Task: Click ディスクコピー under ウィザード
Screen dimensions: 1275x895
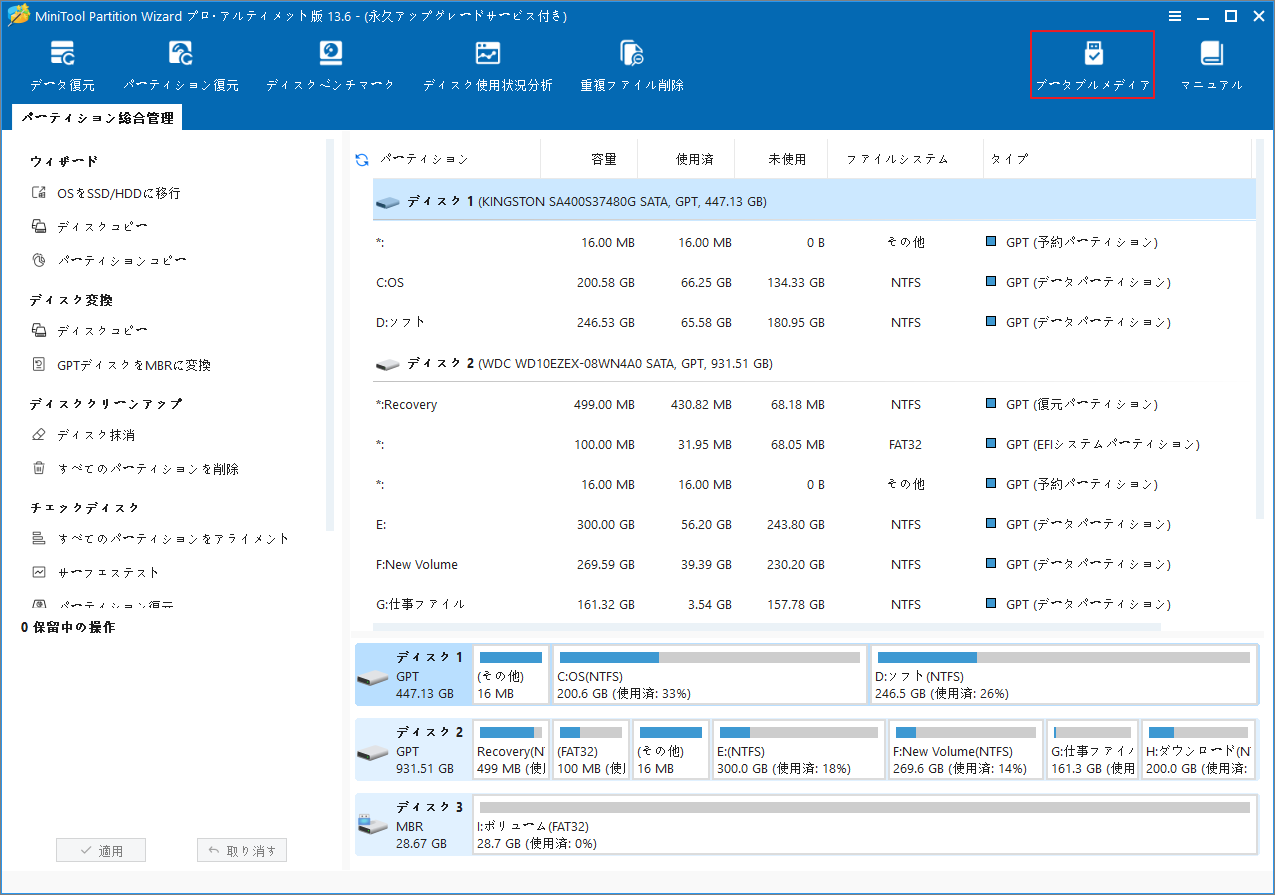Action: [89, 227]
